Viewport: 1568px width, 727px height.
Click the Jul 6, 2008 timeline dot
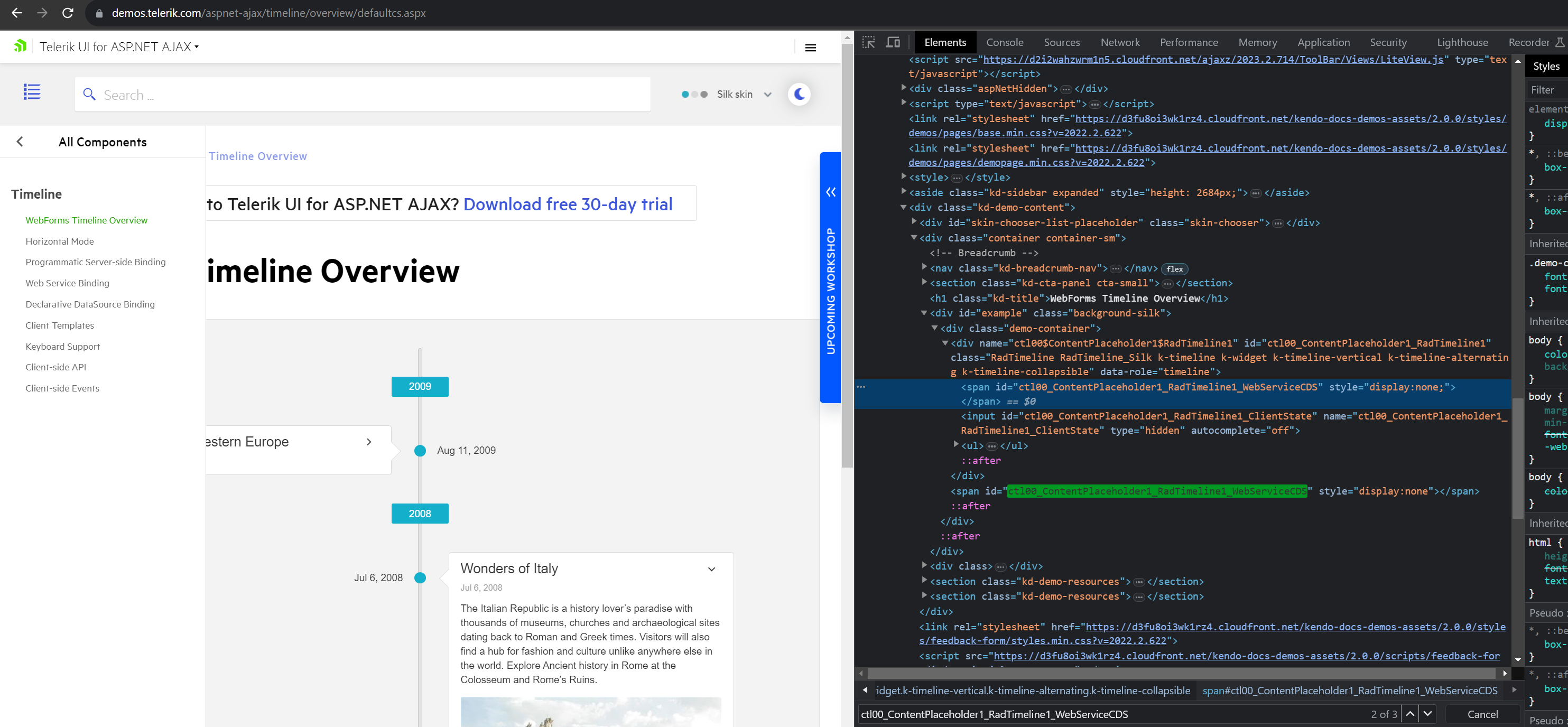pos(420,577)
